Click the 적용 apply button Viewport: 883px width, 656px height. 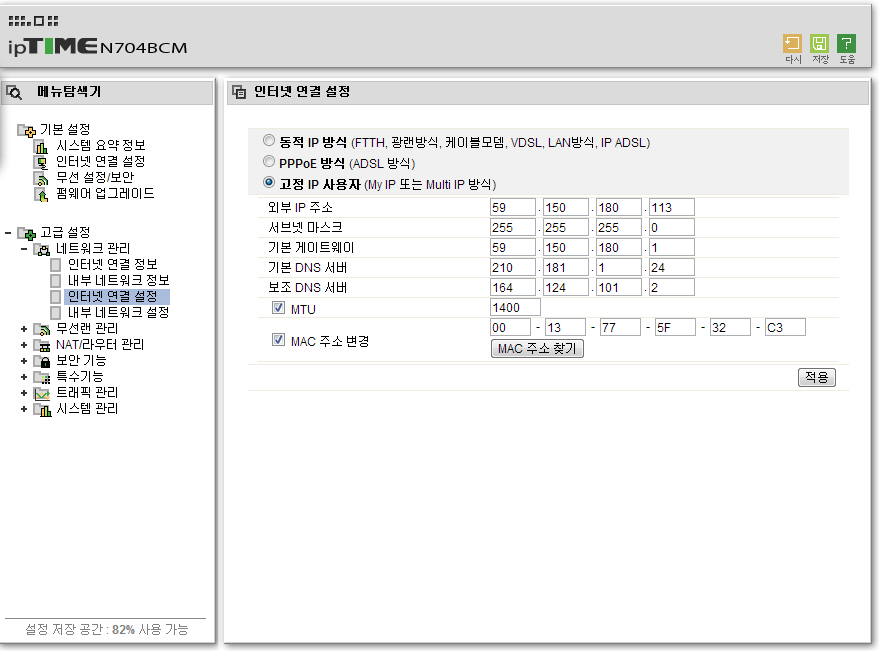click(817, 378)
